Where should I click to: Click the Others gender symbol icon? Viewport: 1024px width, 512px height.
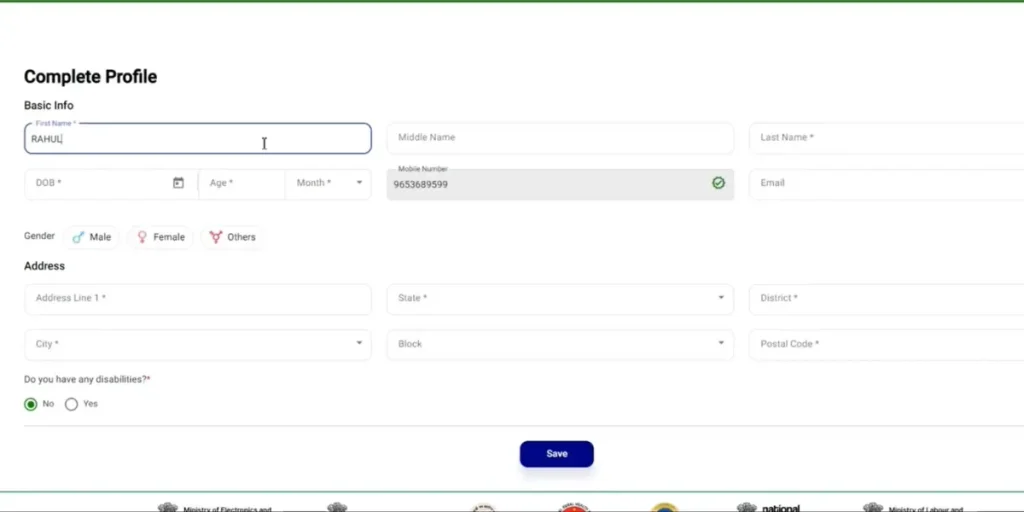tap(215, 237)
